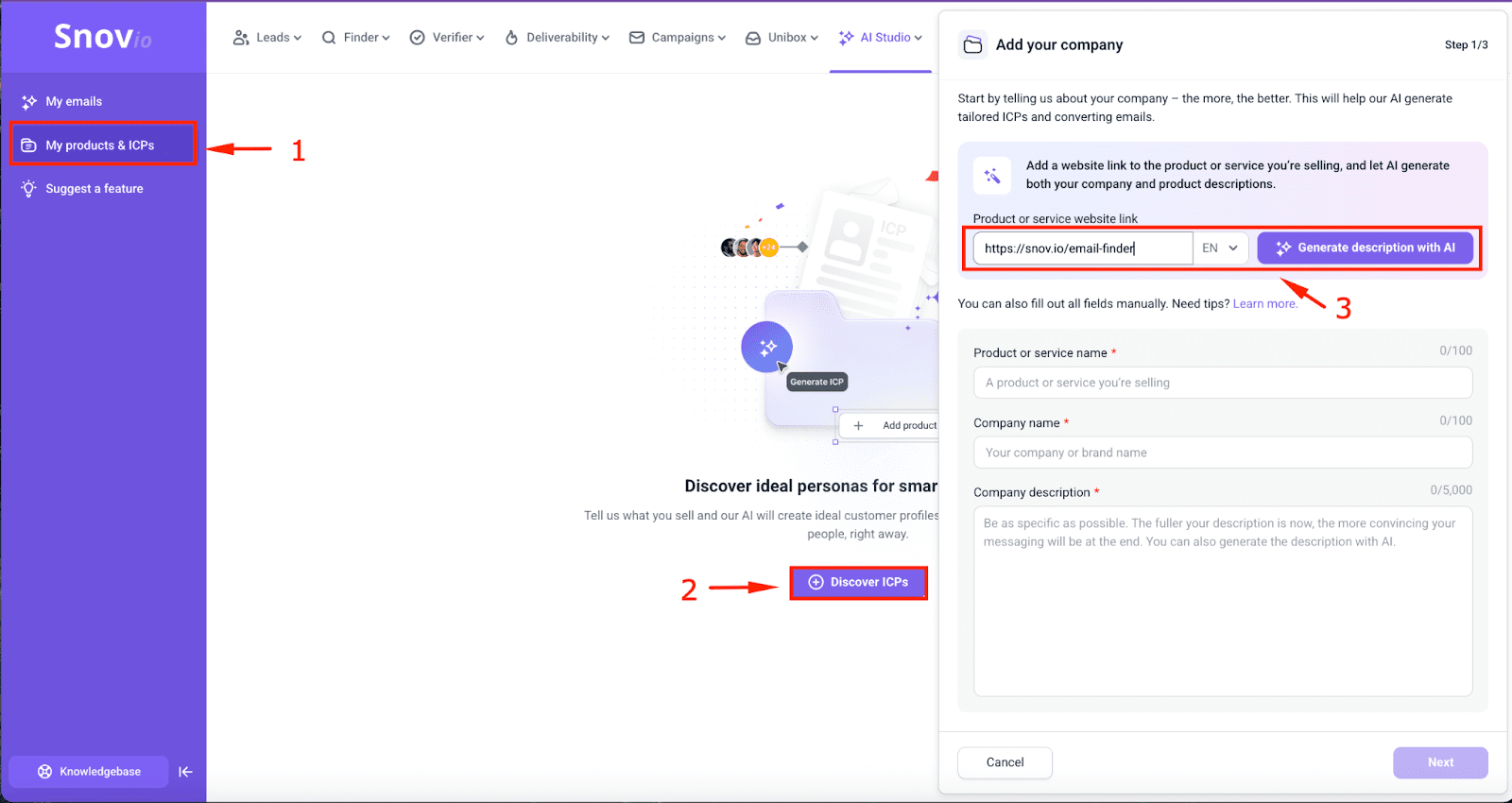1512x803 pixels.
Task: Cancel the Add your company dialog
Action: tap(1005, 762)
